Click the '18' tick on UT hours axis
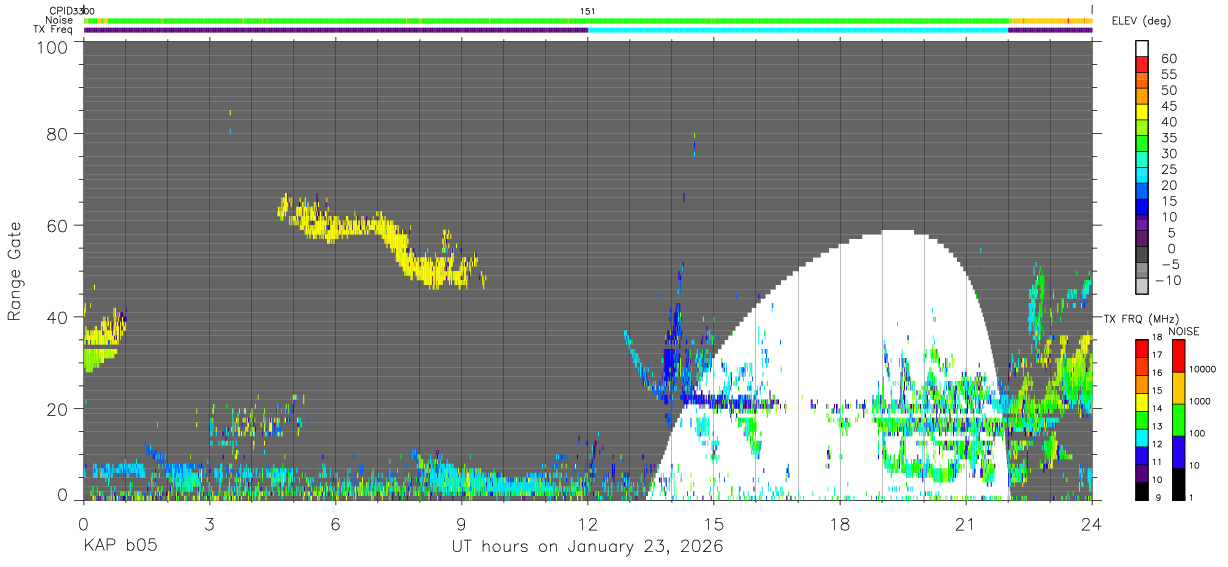The image size is (1228, 567). click(840, 523)
